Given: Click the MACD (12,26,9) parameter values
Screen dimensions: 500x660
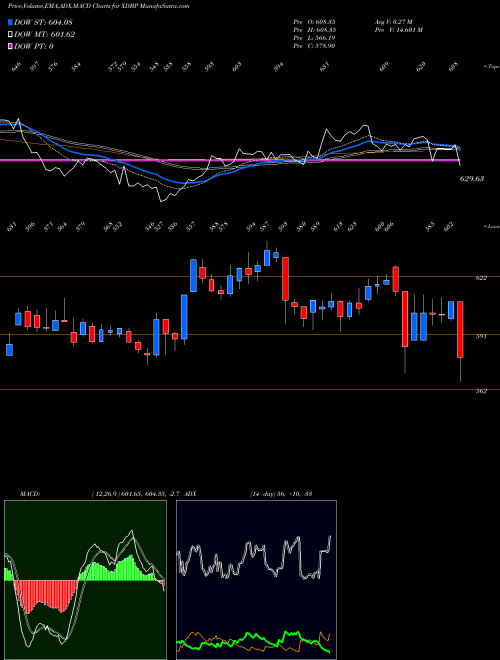Looking at the screenshot, I should pos(136,494).
